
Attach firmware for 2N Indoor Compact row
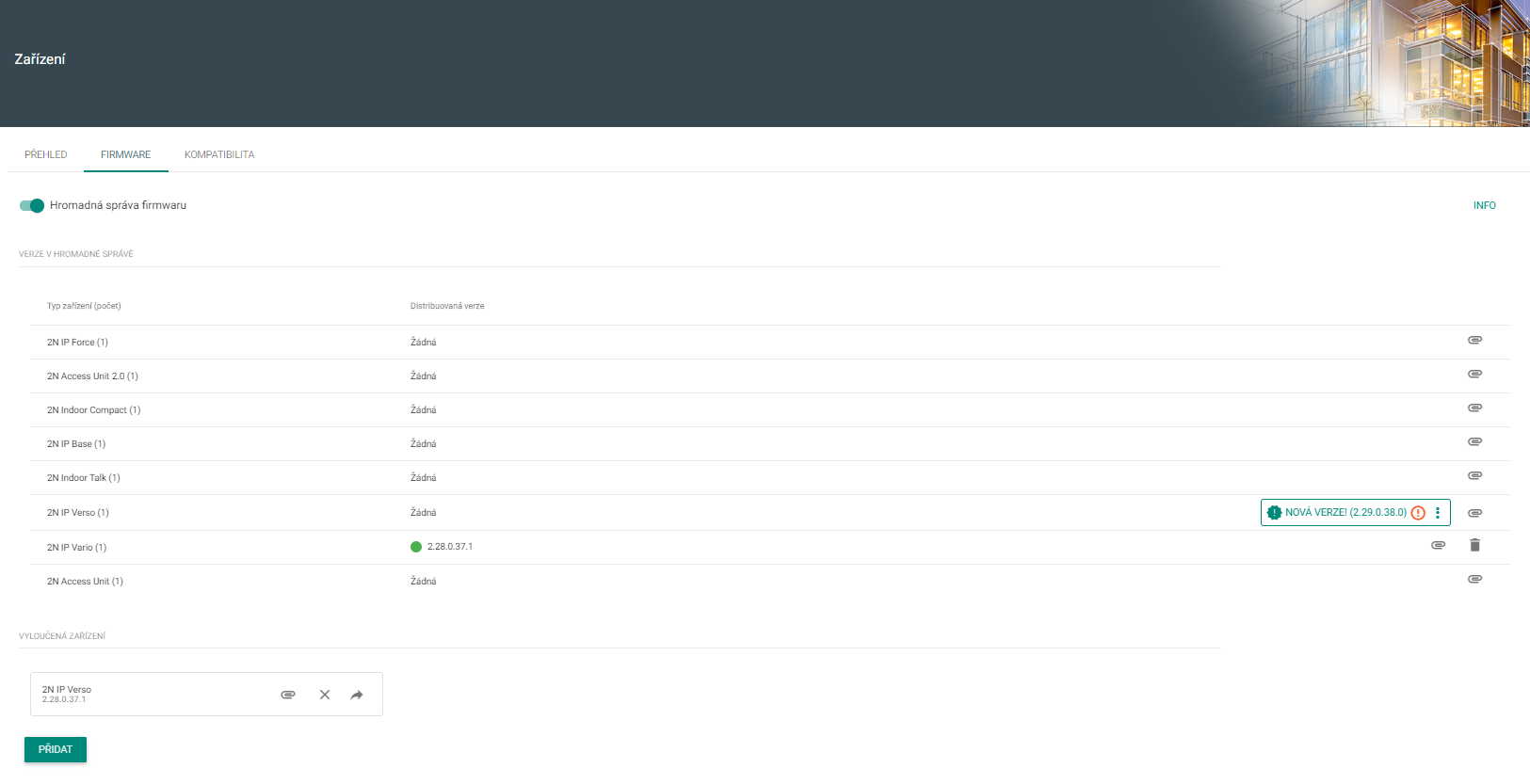click(1474, 408)
